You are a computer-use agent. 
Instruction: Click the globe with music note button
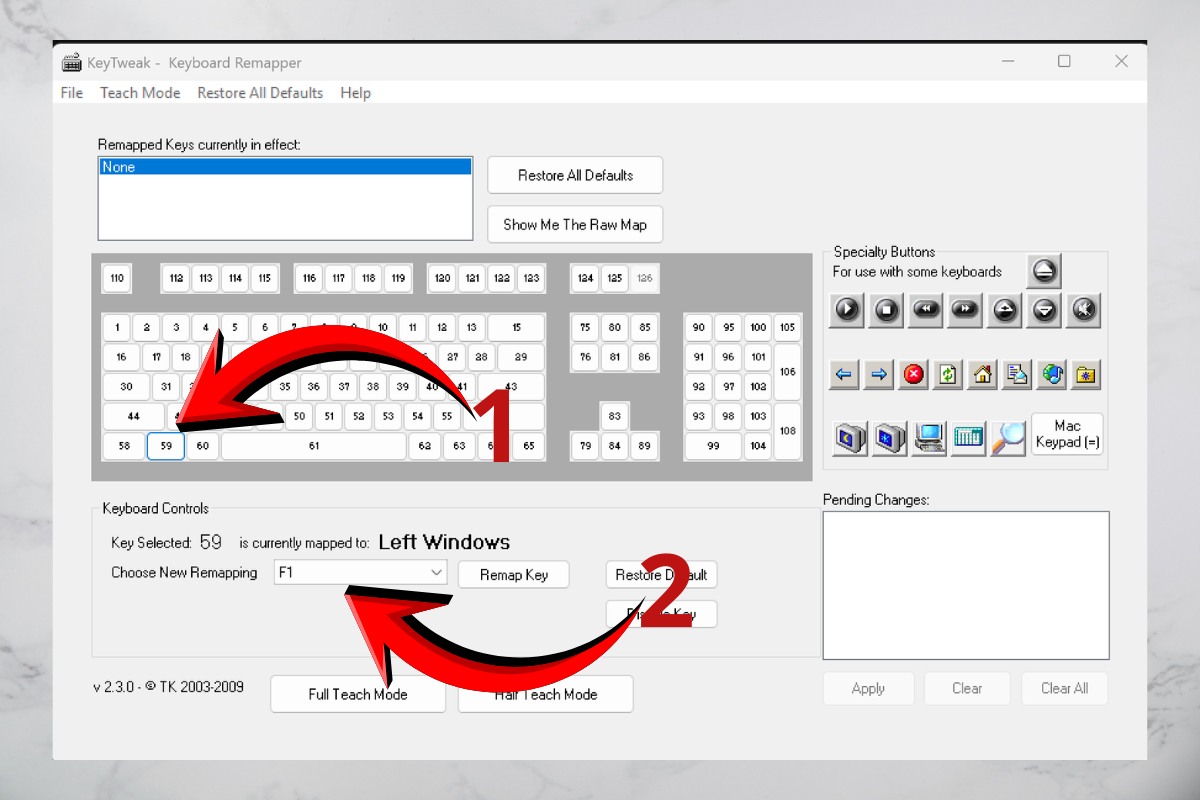tap(1052, 375)
